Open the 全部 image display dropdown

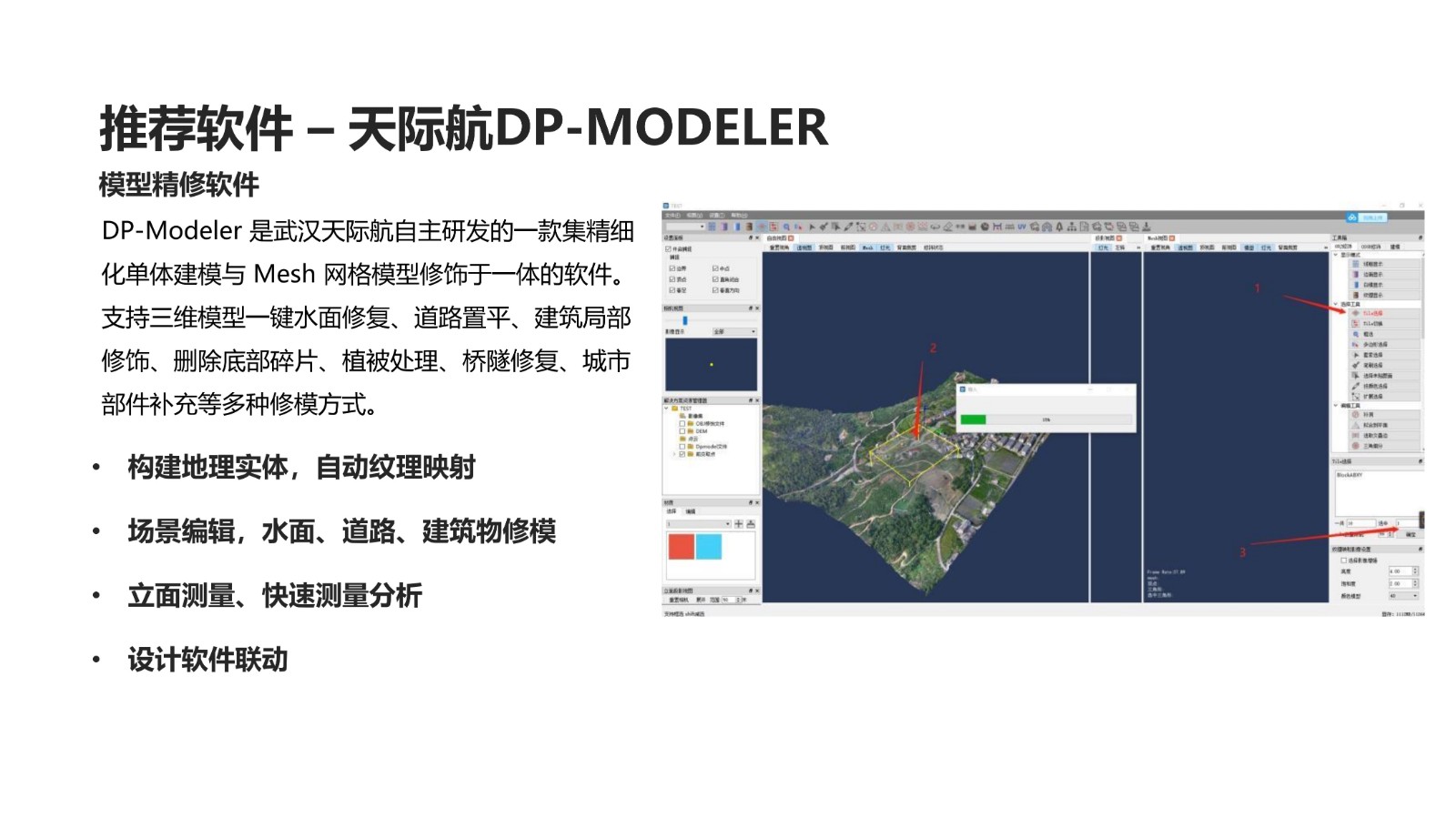(733, 332)
